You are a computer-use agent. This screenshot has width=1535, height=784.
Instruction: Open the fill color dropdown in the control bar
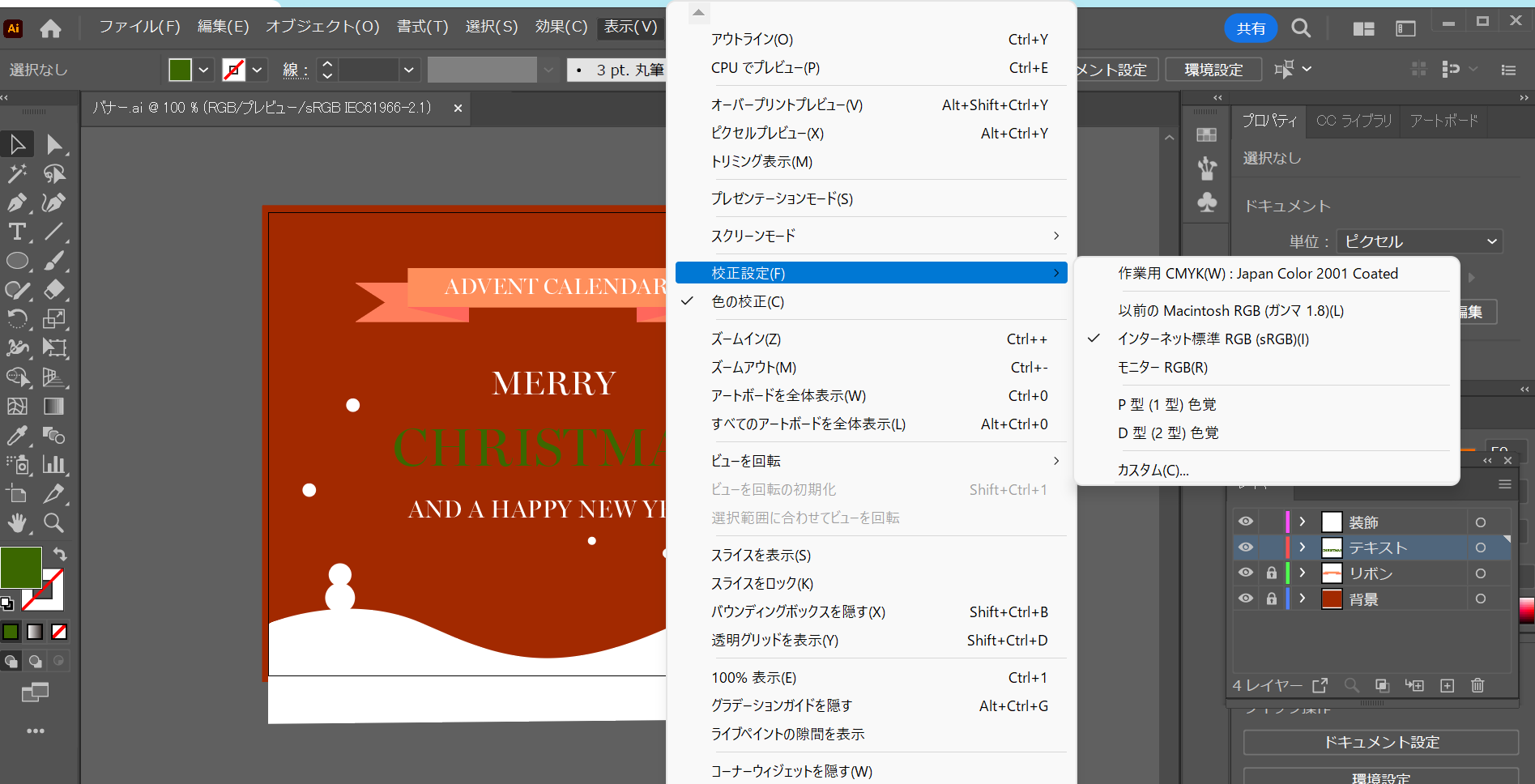tap(203, 70)
